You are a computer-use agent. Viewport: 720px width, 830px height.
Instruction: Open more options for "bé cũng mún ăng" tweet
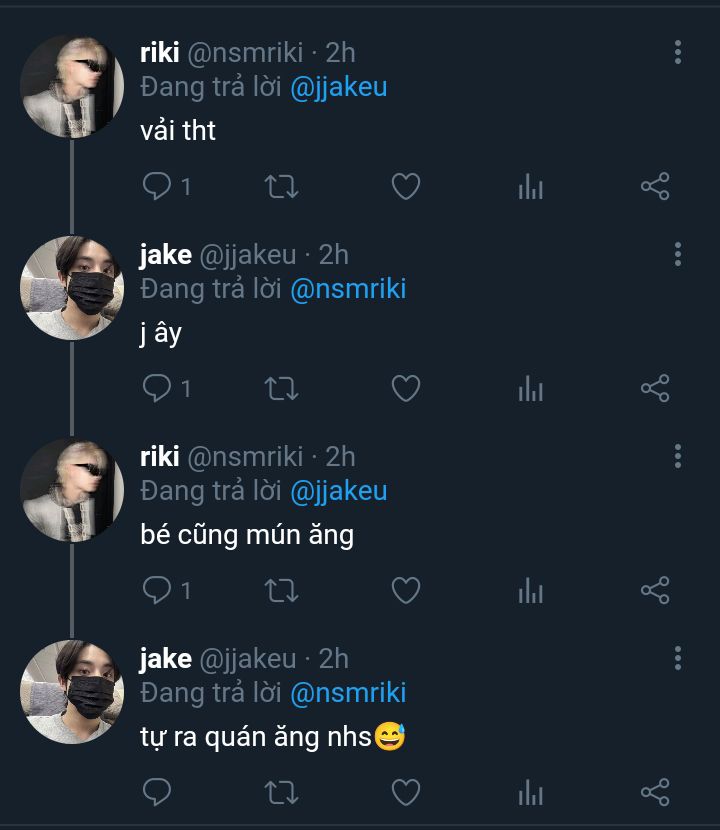(678, 456)
